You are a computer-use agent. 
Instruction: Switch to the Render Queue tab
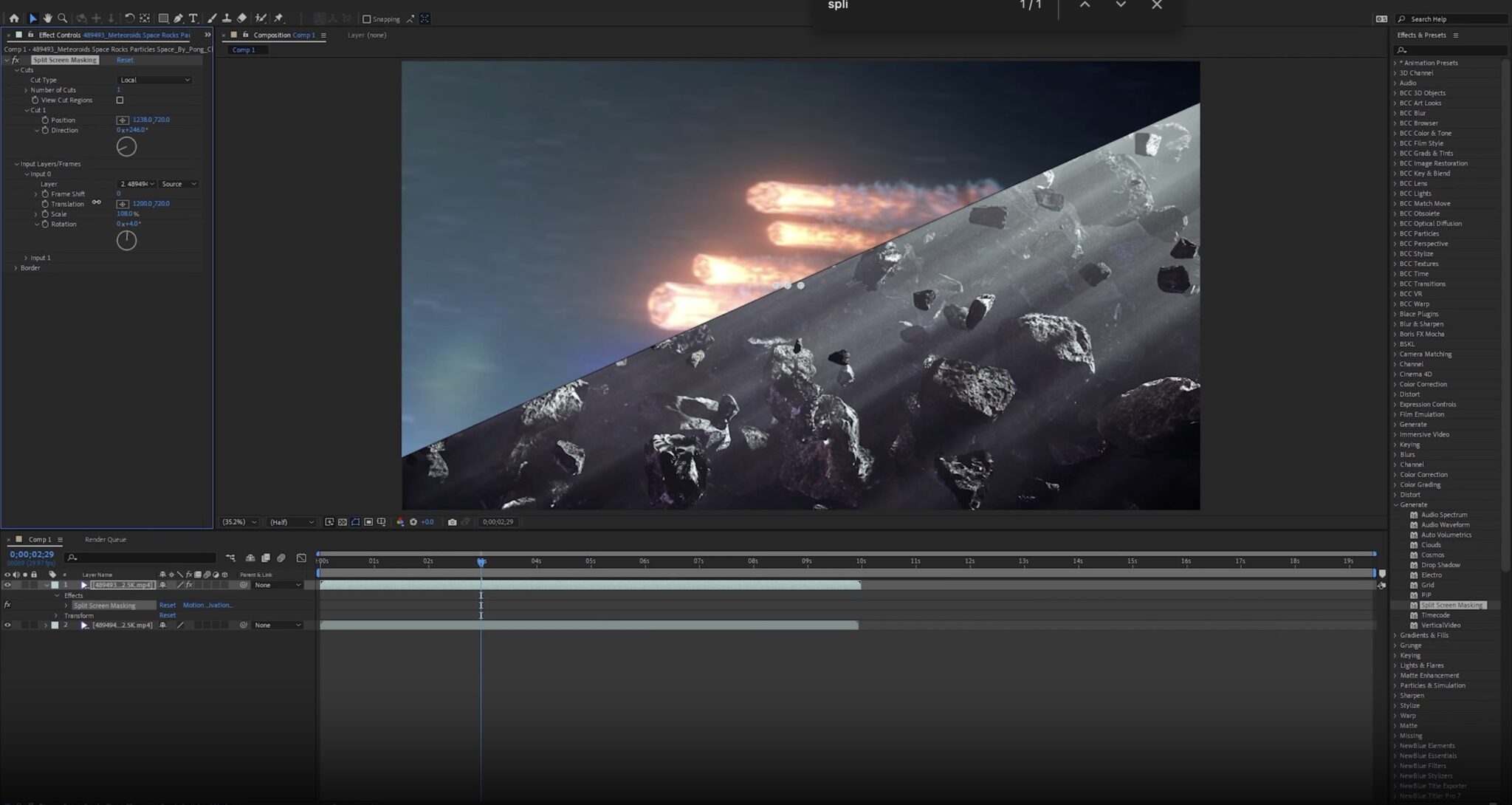coord(105,540)
